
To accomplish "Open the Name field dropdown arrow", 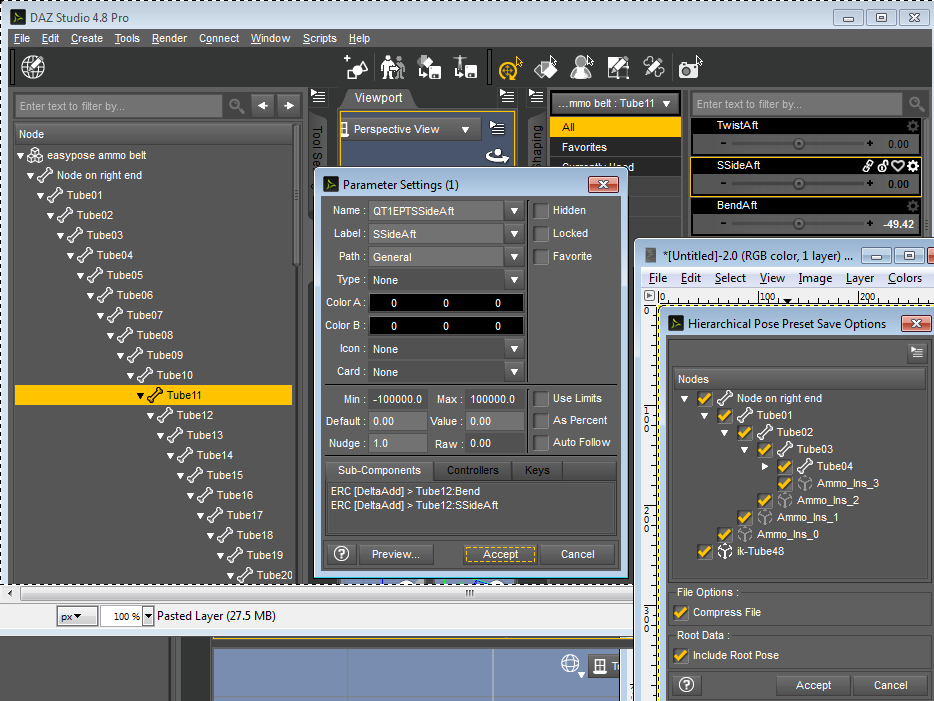I will (x=514, y=211).
